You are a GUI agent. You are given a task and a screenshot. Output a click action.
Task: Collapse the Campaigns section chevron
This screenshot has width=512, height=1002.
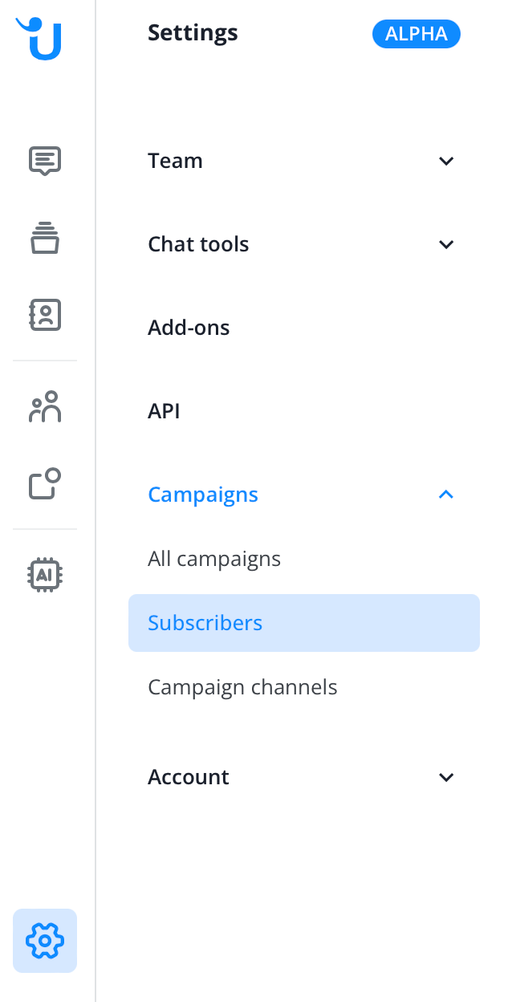tap(446, 494)
